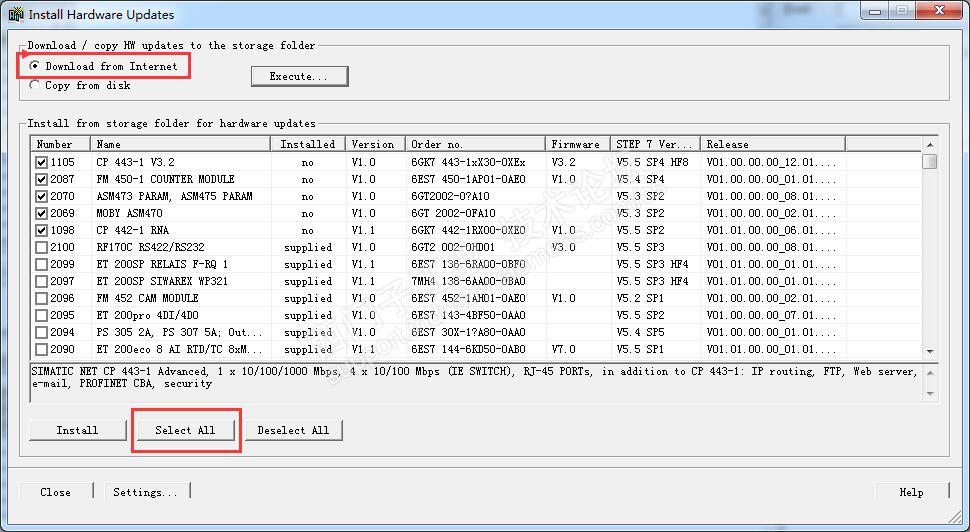Click the Installed column header
Screen dimensions: 970x532
point(308,144)
